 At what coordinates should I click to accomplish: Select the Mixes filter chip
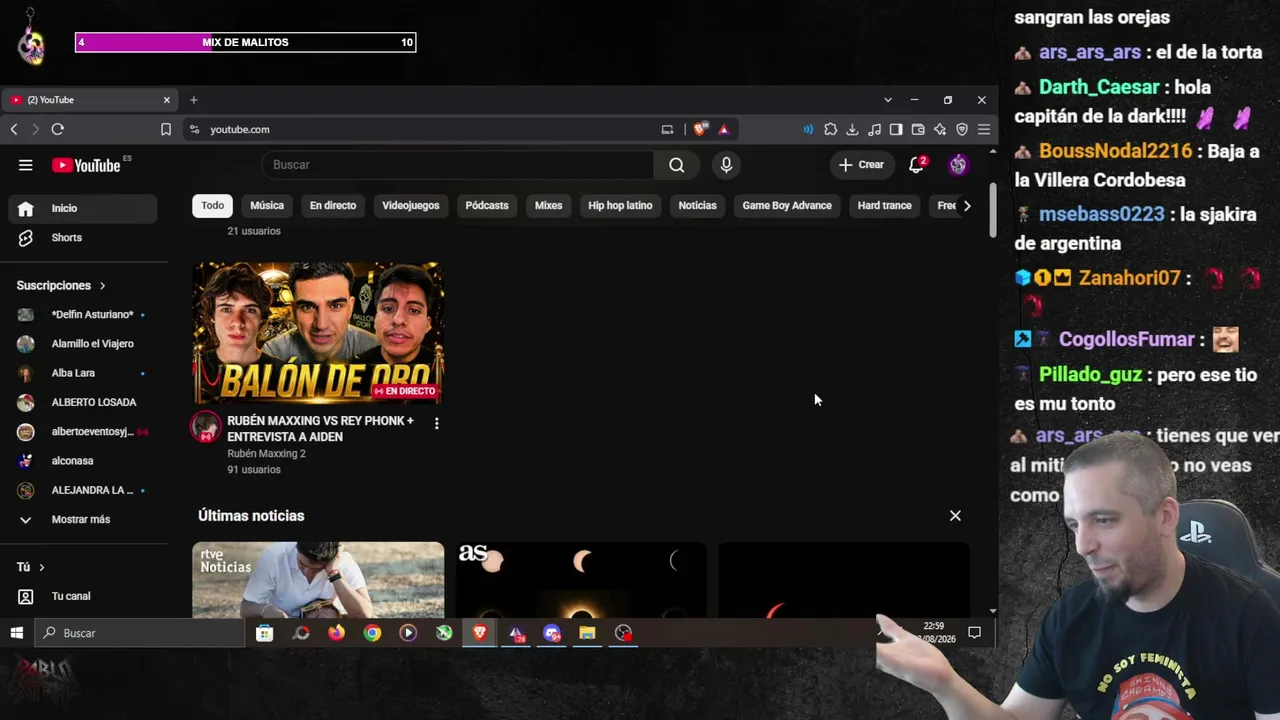[x=548, y=206]
